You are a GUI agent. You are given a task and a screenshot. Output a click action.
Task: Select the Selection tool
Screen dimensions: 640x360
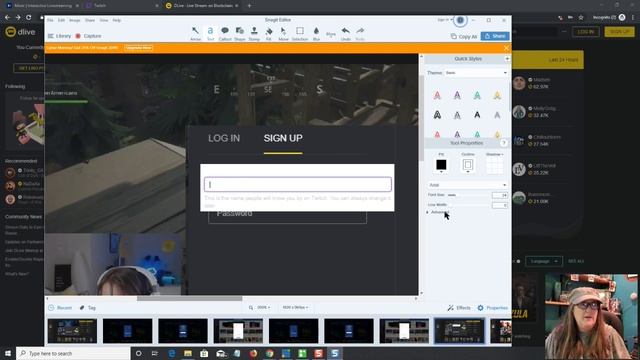tap(300, 33)
